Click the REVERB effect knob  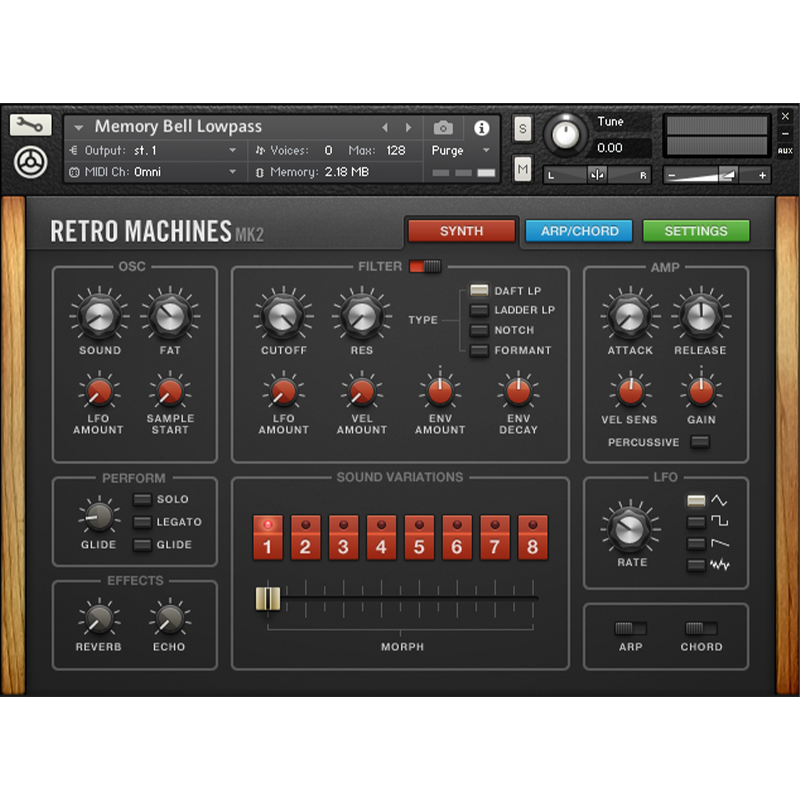[x=99, y=619]
